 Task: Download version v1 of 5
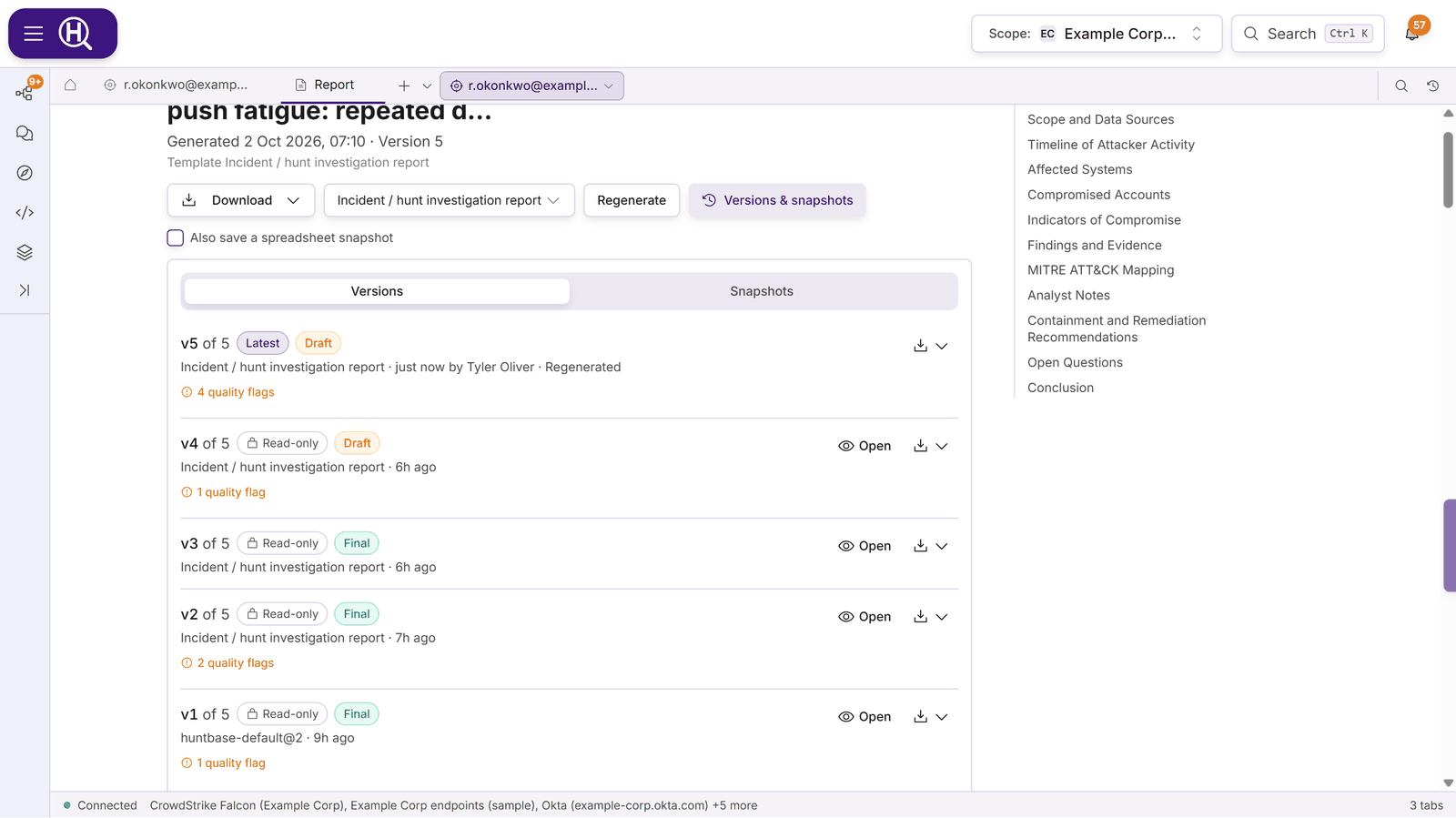point(920,717)
